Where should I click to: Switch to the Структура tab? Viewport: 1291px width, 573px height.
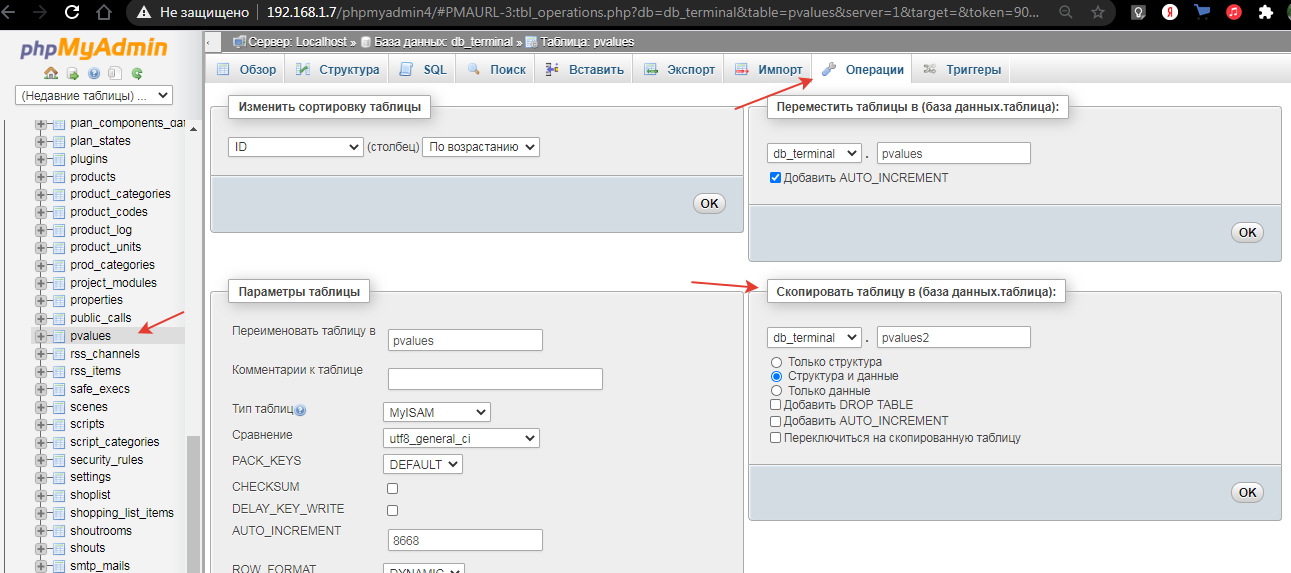(x=338, y=69)
